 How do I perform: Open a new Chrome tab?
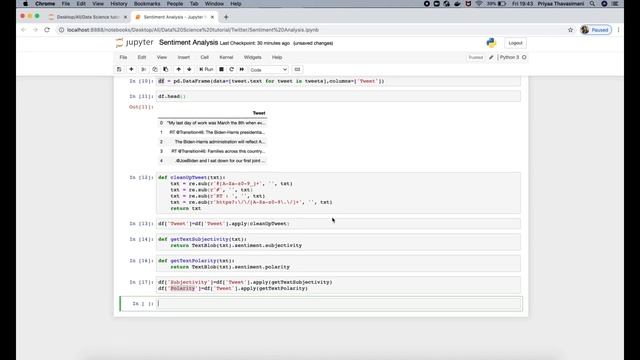click(x=226, y=17)
